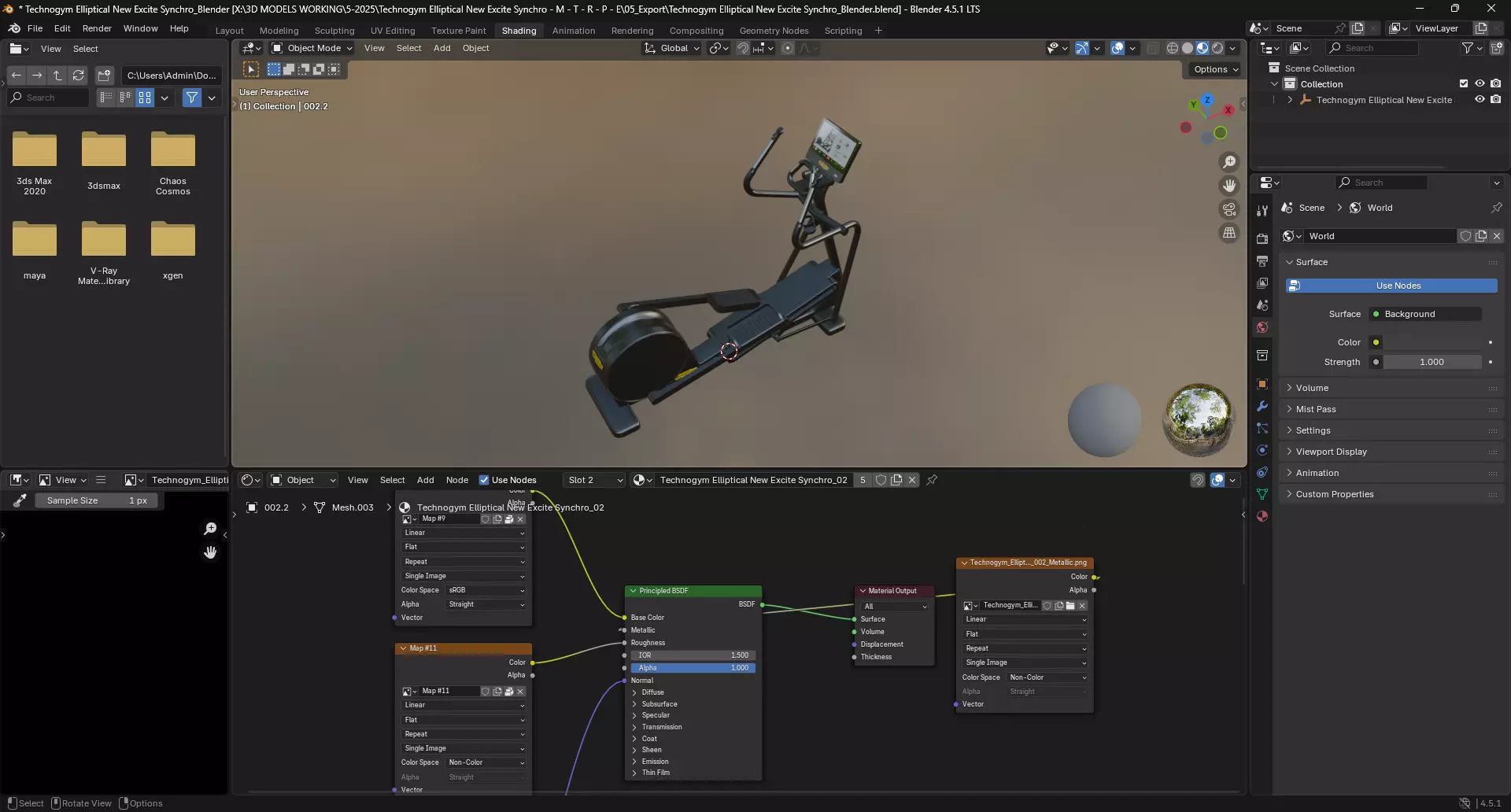The image size is (1511, 812).
Task: Switch perspective/orthographic view with grid icon
Action: [x=1229, y=233]
